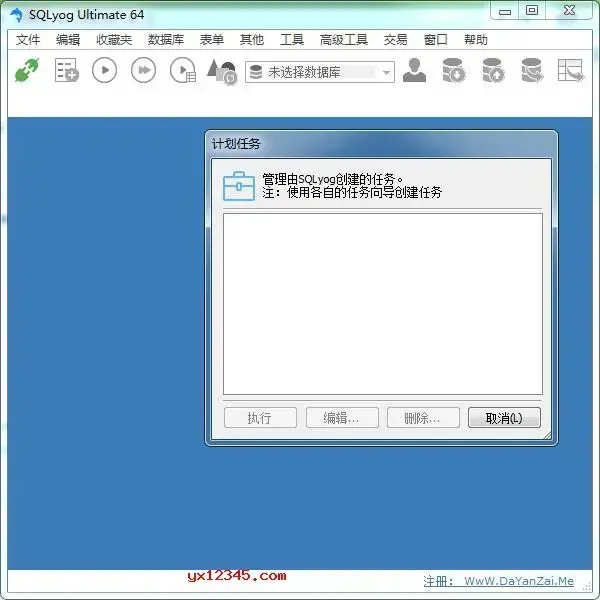This screenshot has width=600, height=600.
Task: Open the user manager person icon
Action: pyautogui.click(x=414, y=70)
